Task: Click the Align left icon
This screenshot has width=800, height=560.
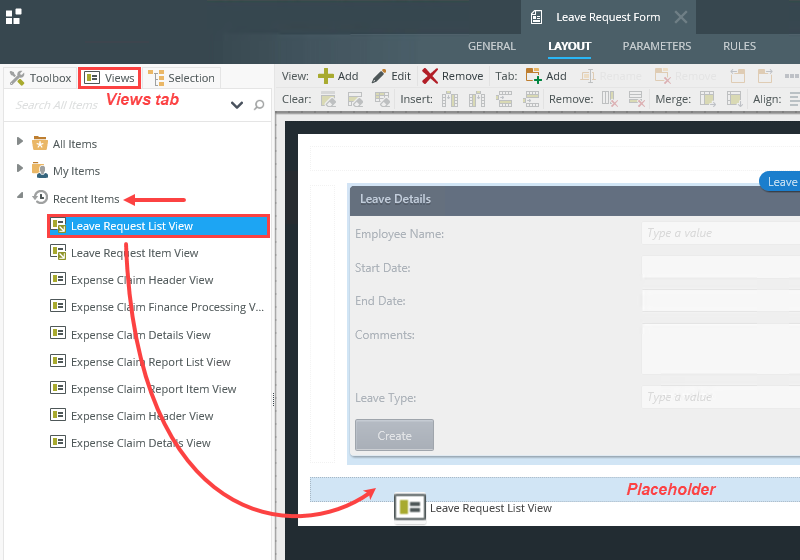Action: [x=794, y=99]
